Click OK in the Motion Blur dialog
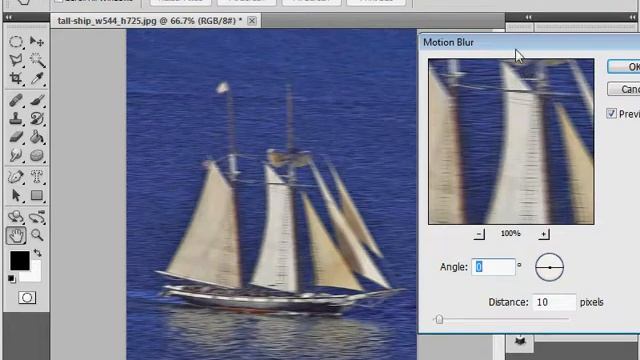Screen dimensions: 640x360 tap(624, 67)
